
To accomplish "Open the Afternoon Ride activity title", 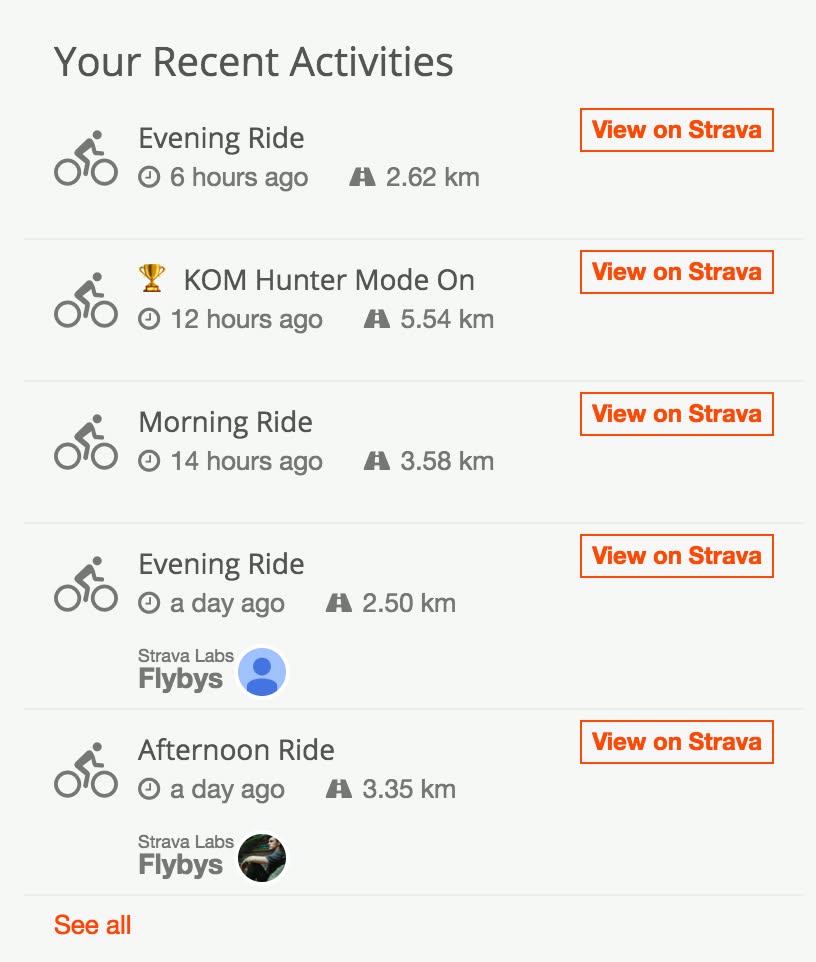I will [x=236, y=750].
